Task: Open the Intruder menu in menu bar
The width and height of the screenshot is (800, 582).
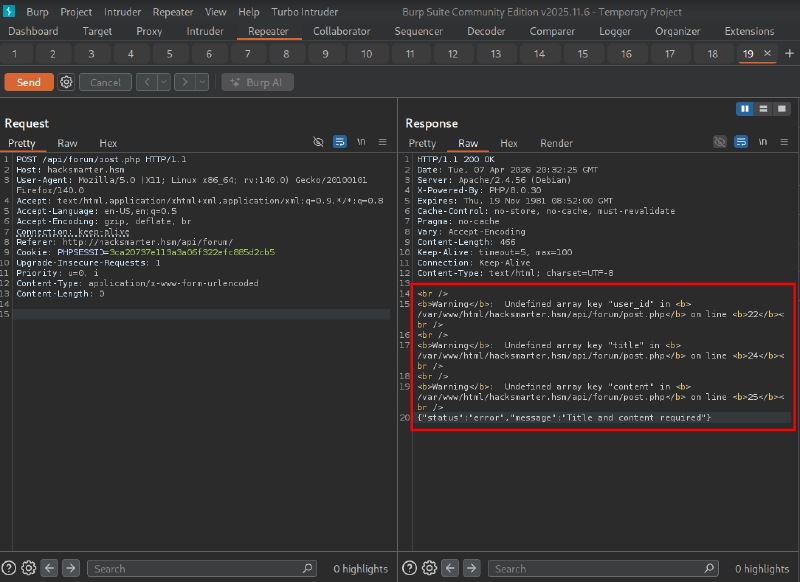Action: click(x=122, y=12)
